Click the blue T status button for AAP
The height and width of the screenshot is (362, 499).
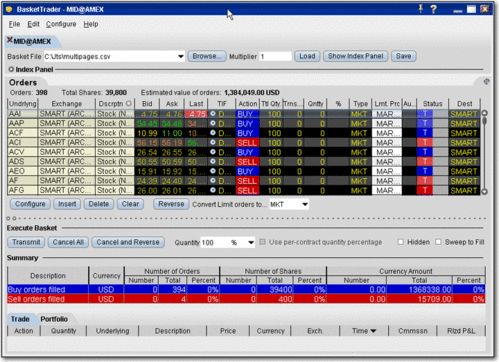click(425, 123)
